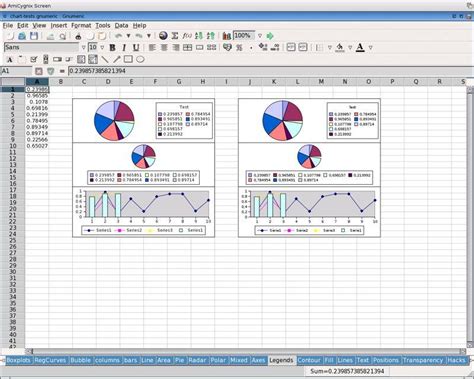Select the Line drawing tool
The width and height of the screenshot is (474, 379).
coord(105,59)
